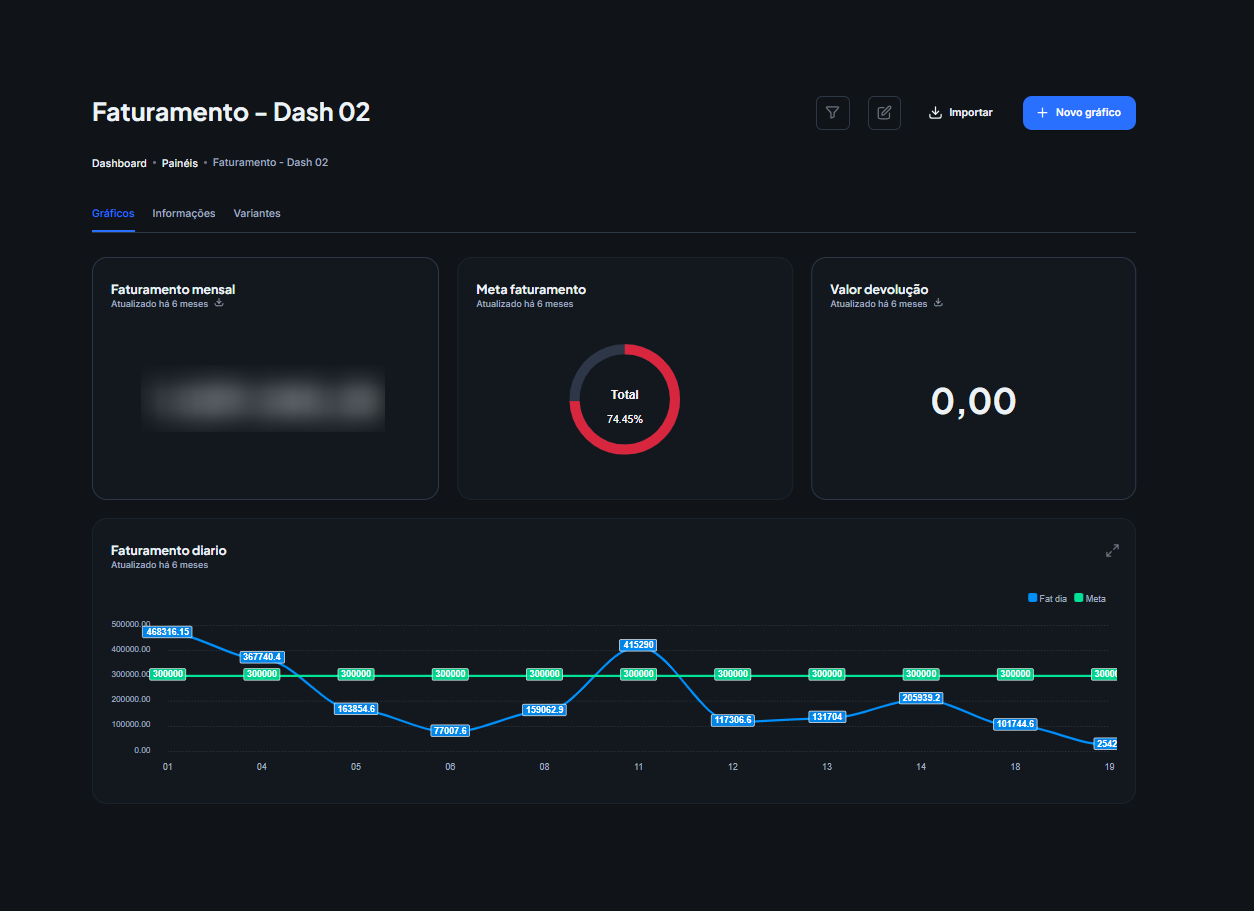Go to Dashboard breadcrumb link
This screenshot has height=911, width=1254.
pos(119,163)
